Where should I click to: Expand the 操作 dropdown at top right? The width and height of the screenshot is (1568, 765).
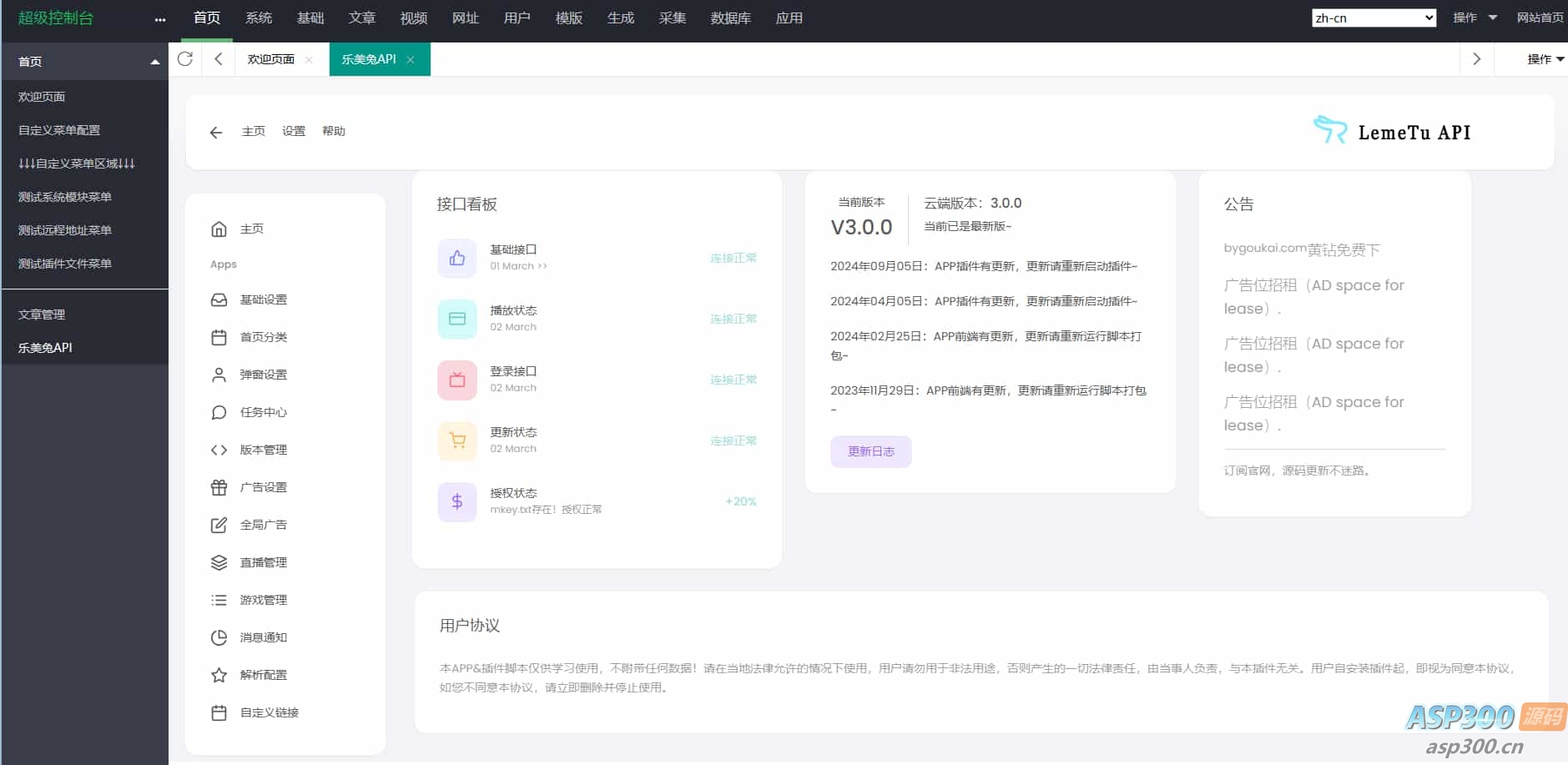pyautogui.click(x=1474, y=17)
